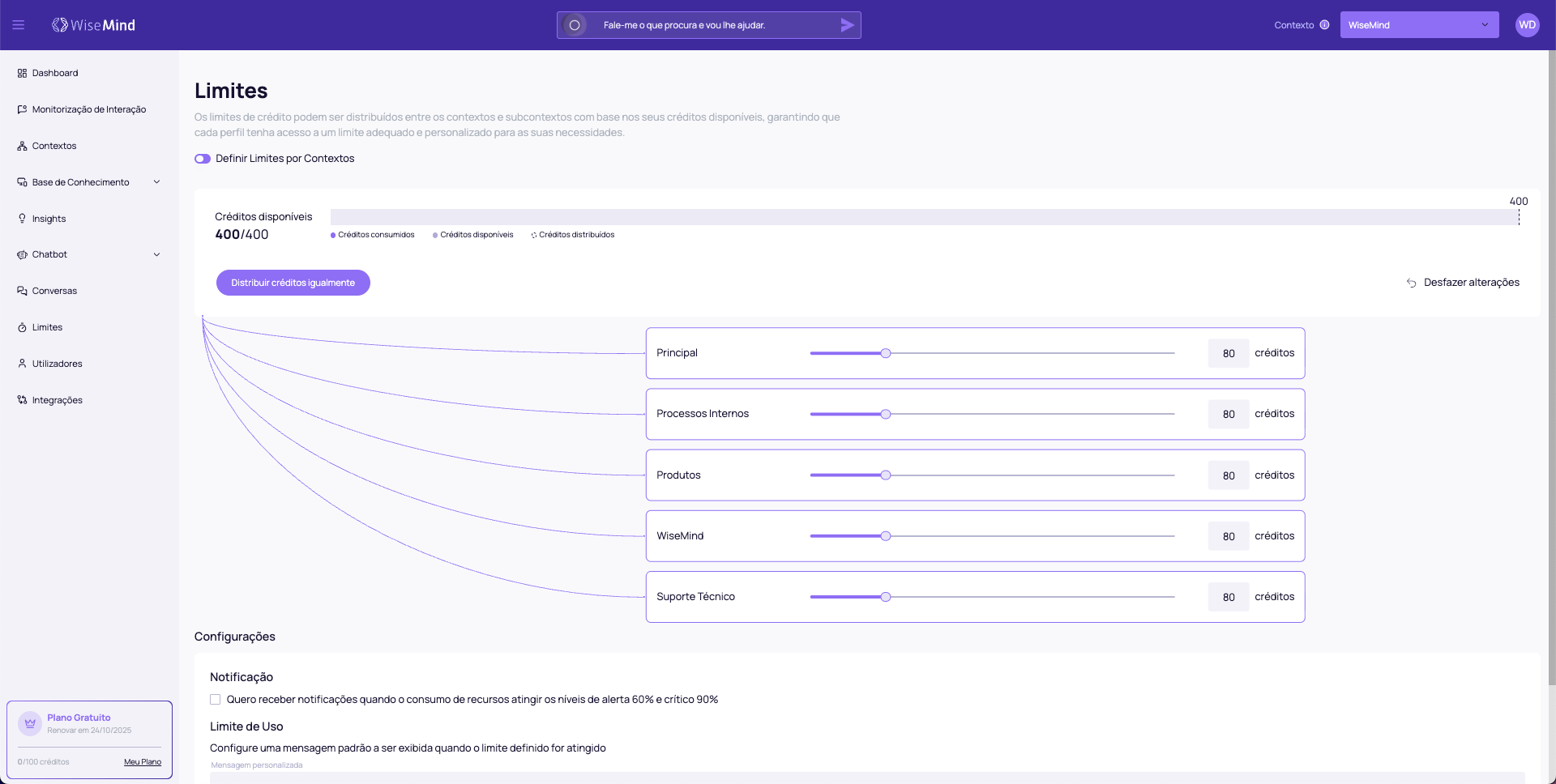Click the hamburger menu icon

pyautogui.click(x=18, y=25)
